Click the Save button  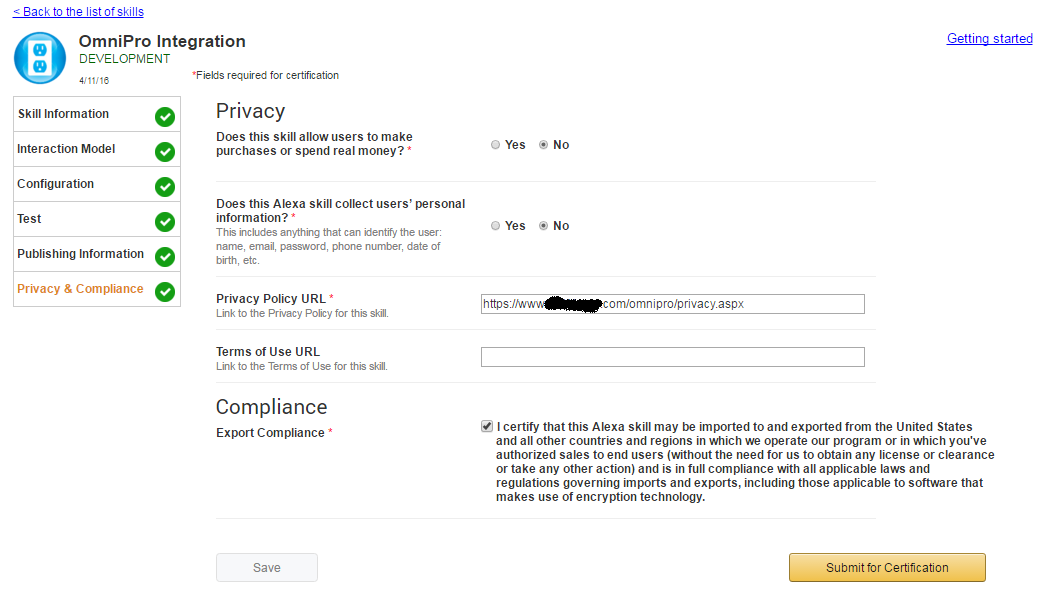click(x=266, y=567)
